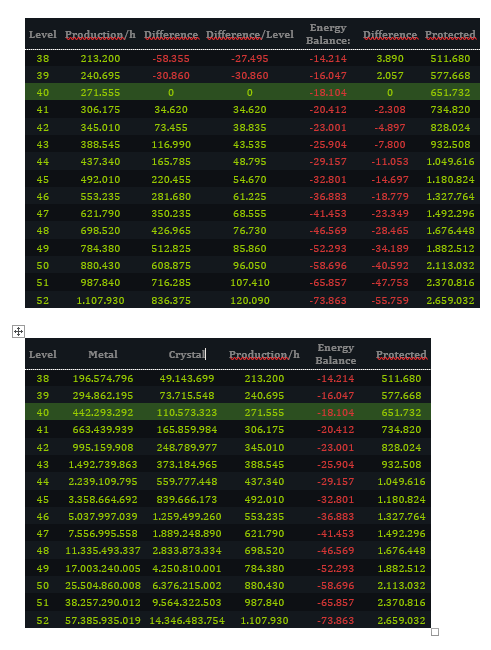Click the production value 1.107.930 in top table
491x650 pixels.
100,301
